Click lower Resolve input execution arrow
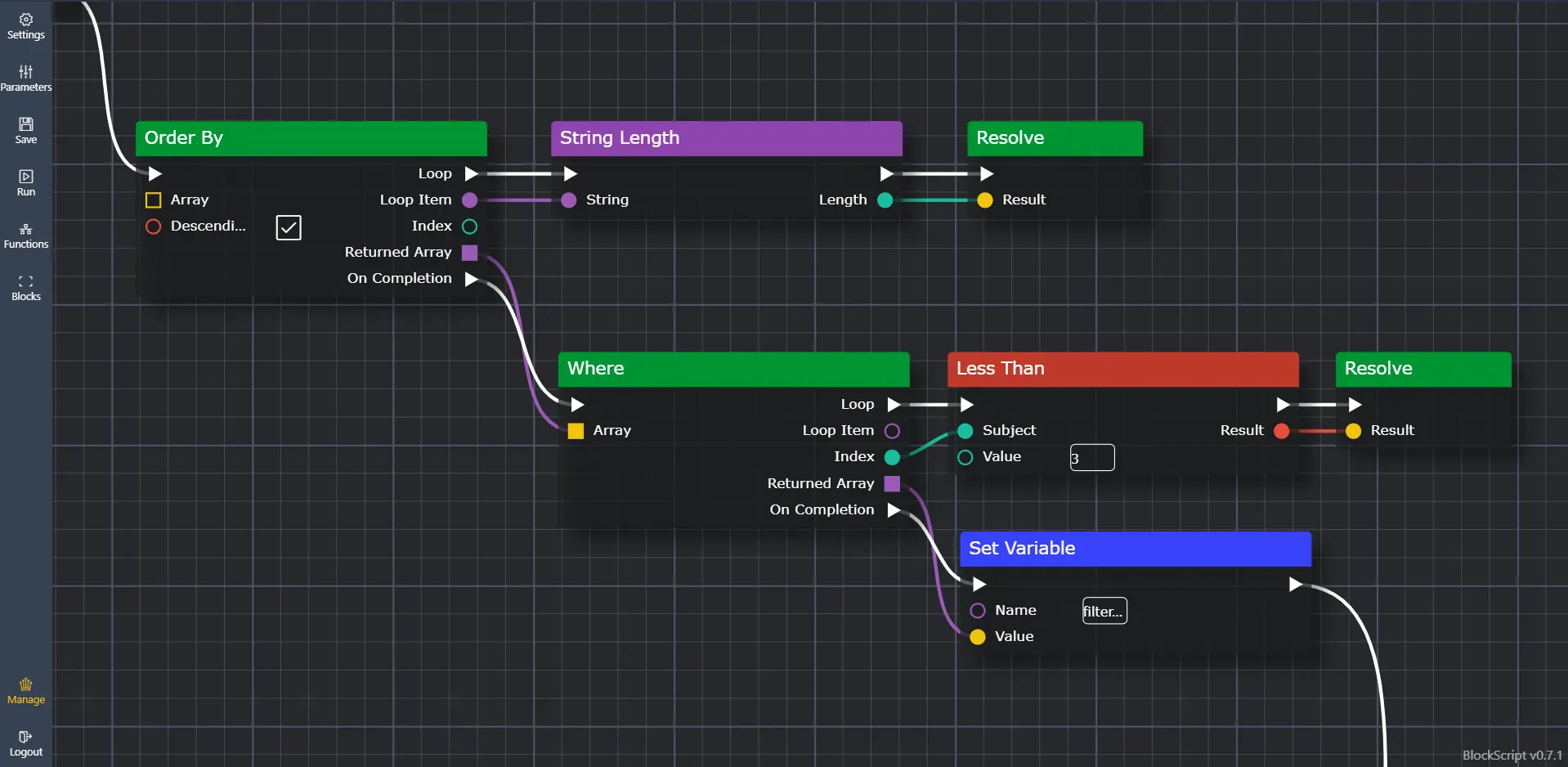This screenshot has height=767, width=1568. pyautogui.click(x=1355, y=405)
